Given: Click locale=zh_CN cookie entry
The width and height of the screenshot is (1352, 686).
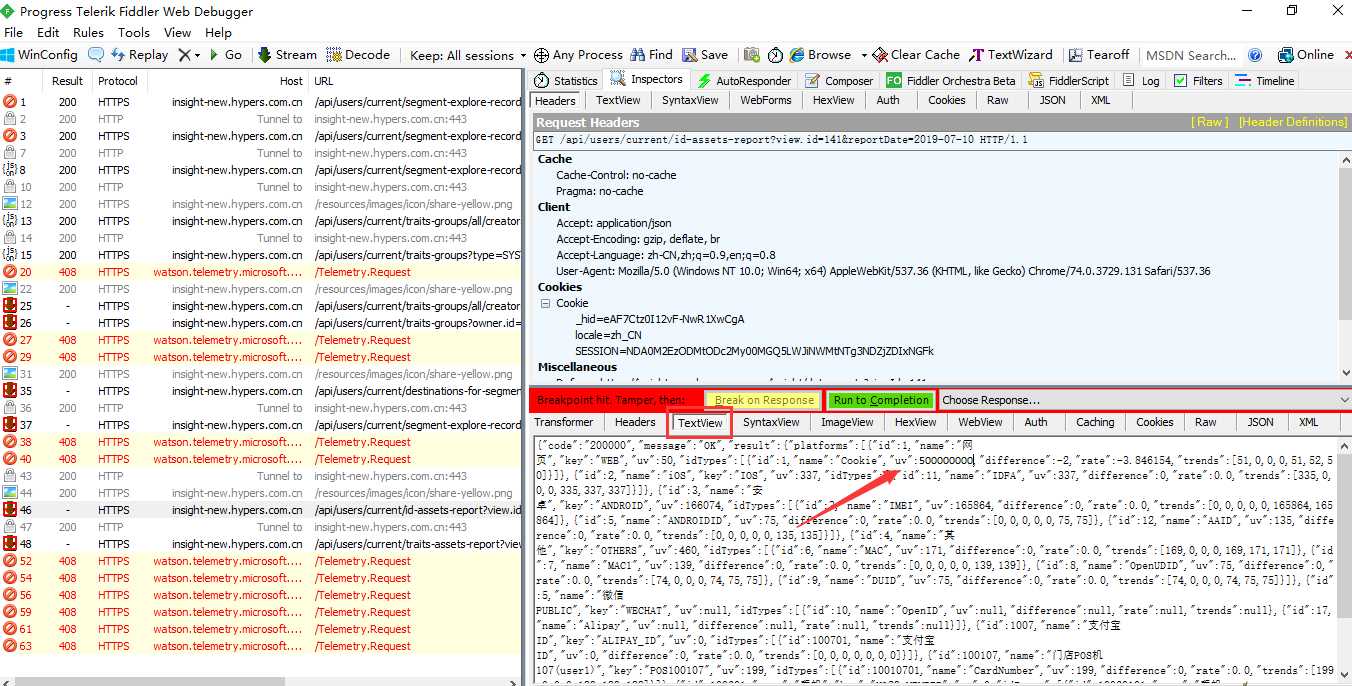Looking at the screenshot, I should 608,335.
